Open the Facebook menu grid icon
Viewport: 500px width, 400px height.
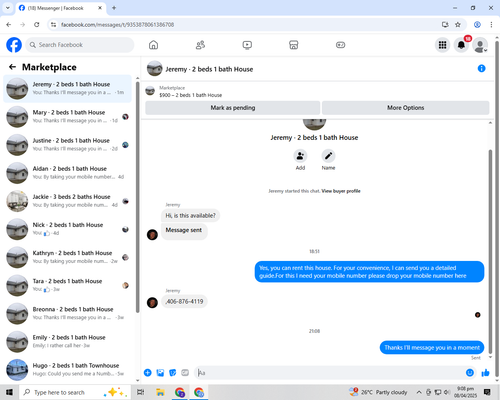click(x=442, y=45)
